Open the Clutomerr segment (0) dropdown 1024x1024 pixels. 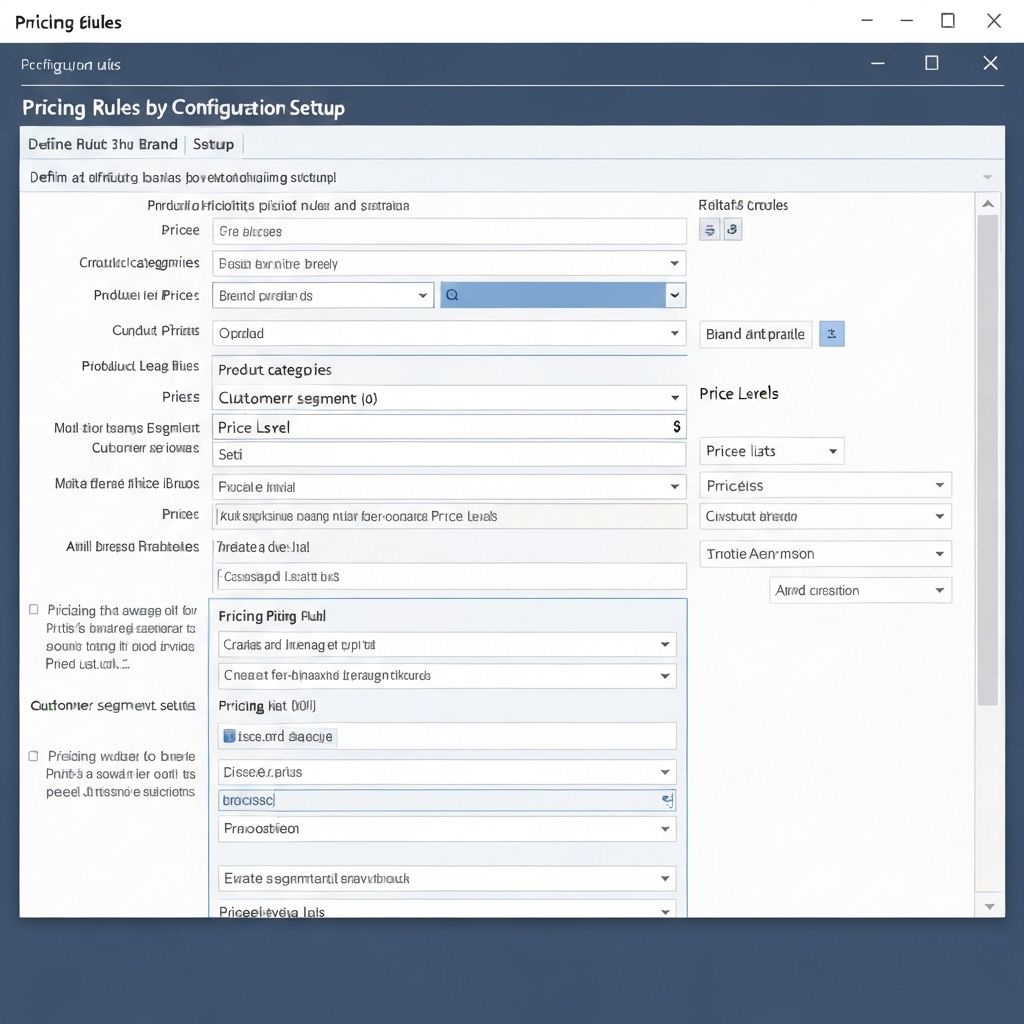point(675,398)
